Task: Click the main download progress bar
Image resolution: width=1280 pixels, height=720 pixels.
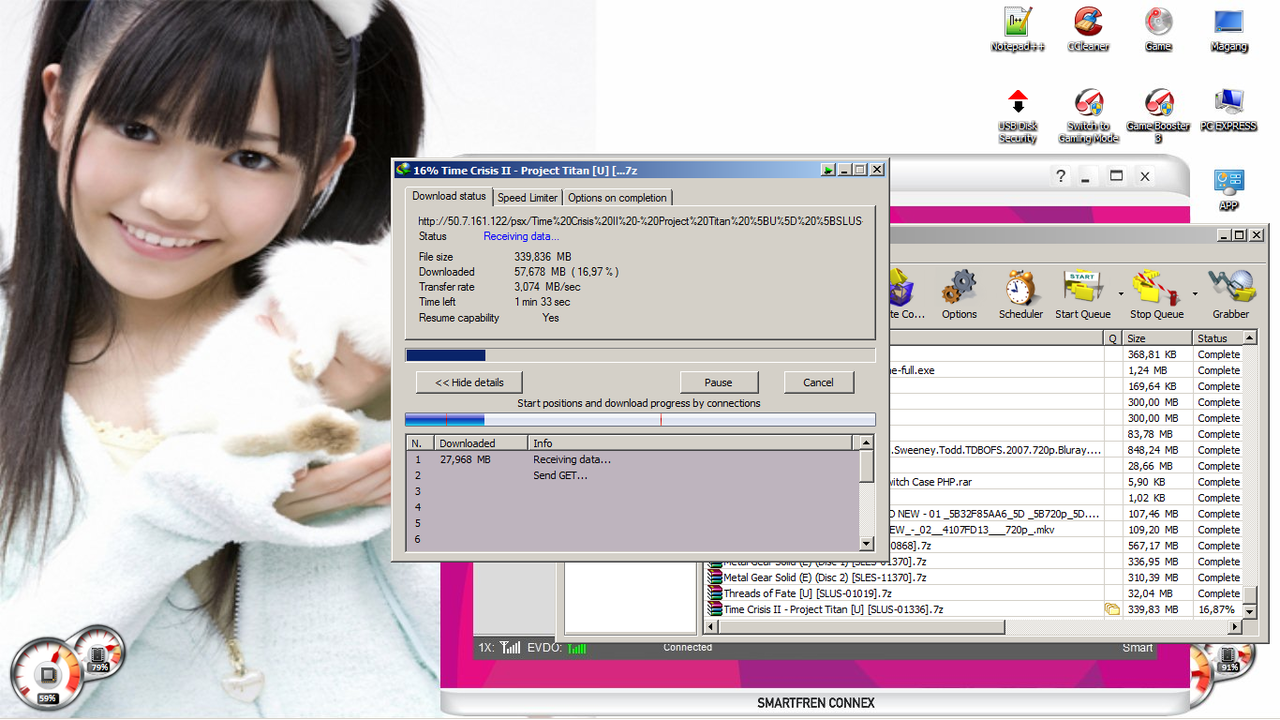Action: [x=640, y=355]
